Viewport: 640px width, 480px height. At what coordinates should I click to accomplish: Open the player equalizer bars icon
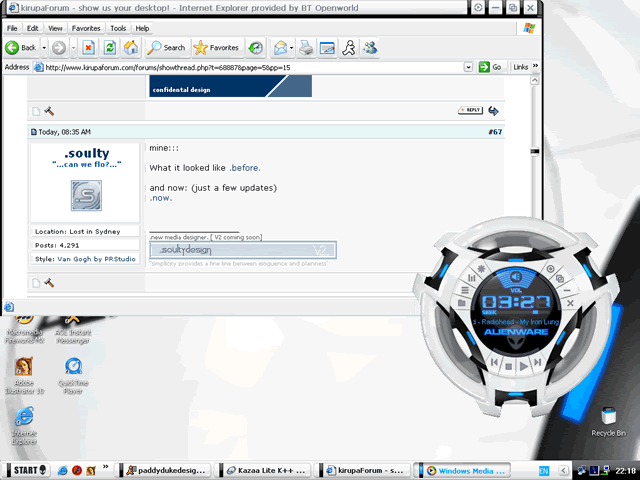pos(472,278)
